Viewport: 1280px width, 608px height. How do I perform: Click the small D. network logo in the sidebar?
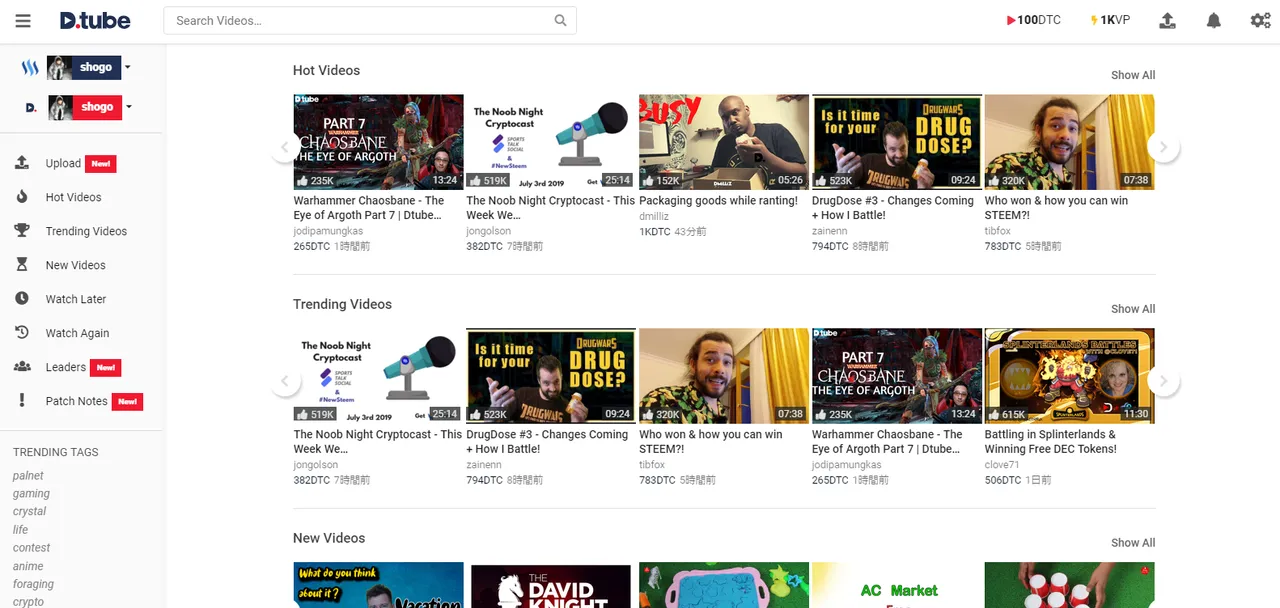coord(31,107)
